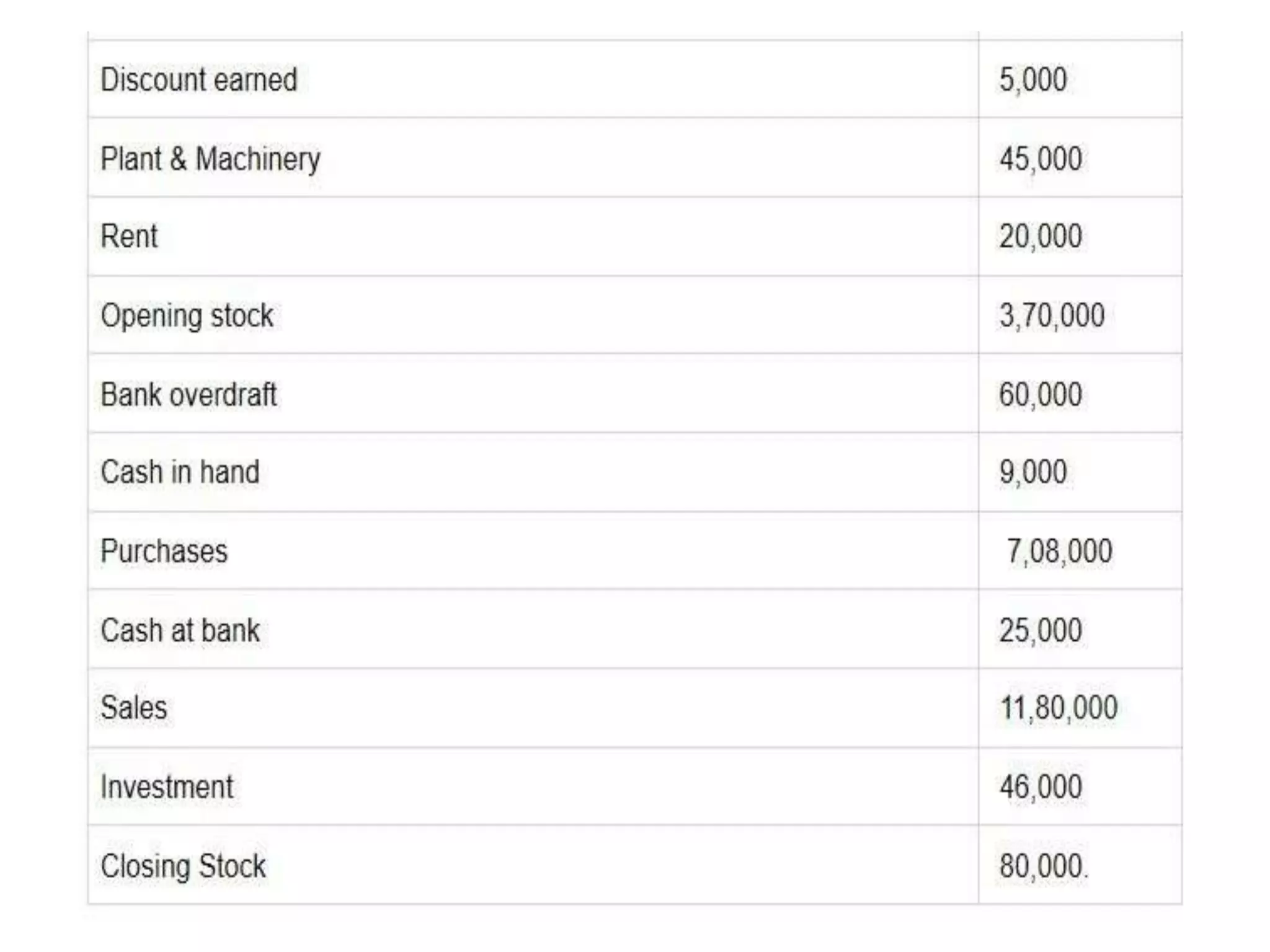1270x952 pixels.
Task: Click the Purchases row label
Action: 164,551
